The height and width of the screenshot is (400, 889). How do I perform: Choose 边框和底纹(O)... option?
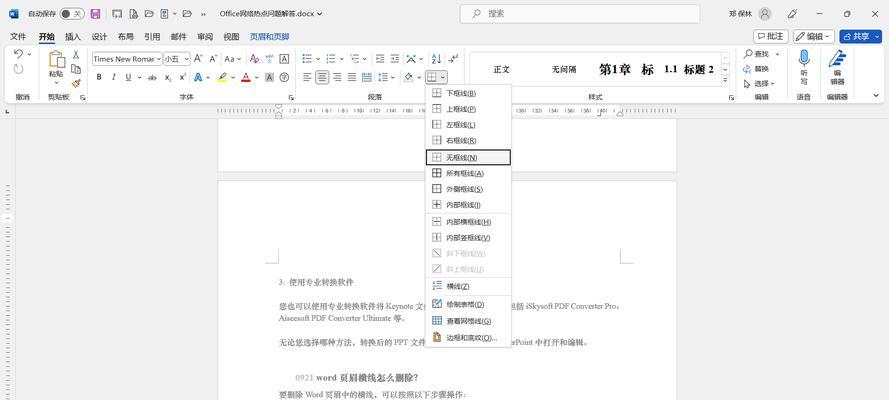[x=468, y=338]
